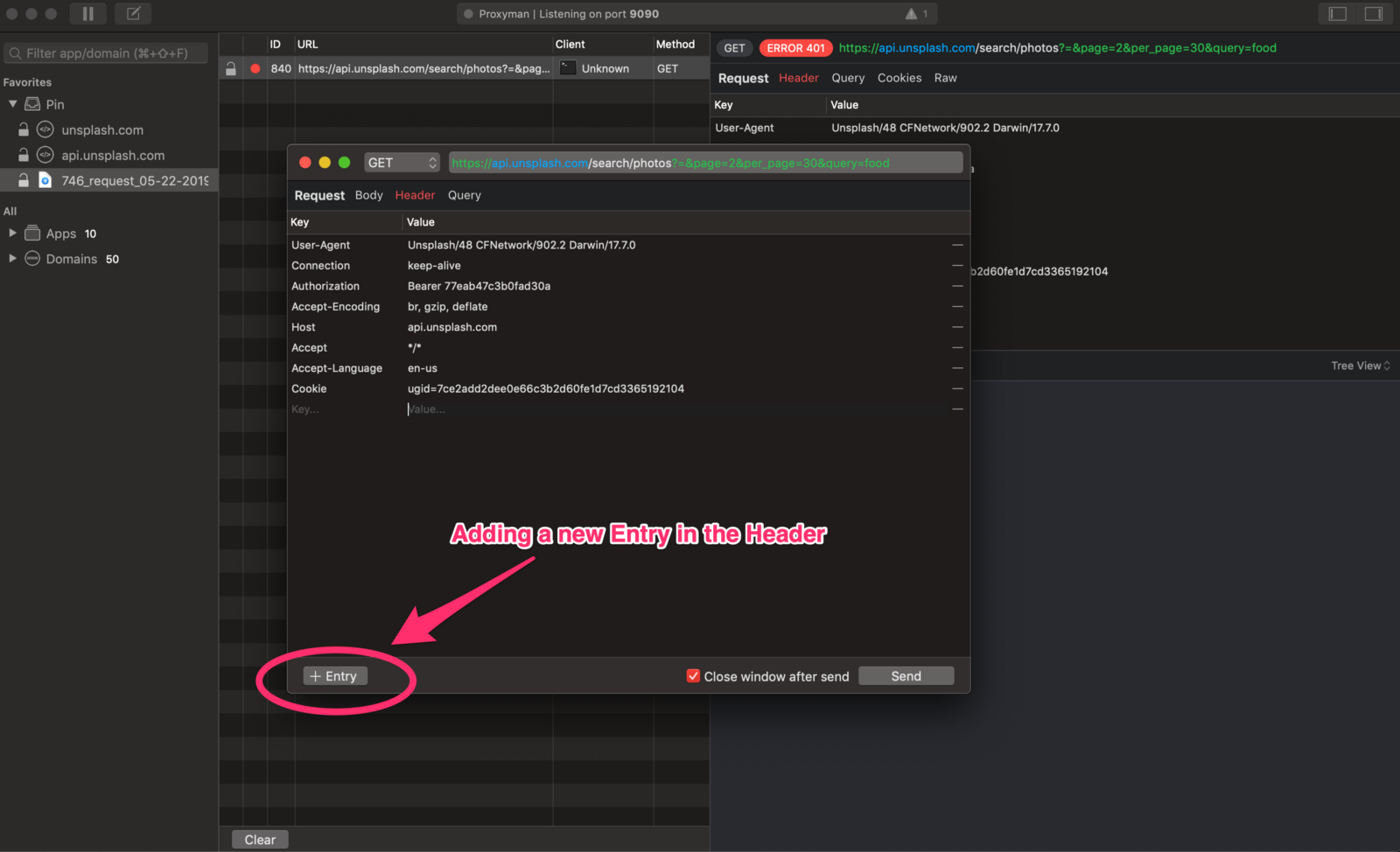This screenshot has height=852, width=1400.
Task: Remove the Accept-Encoding header row
Action: point(957,307)
